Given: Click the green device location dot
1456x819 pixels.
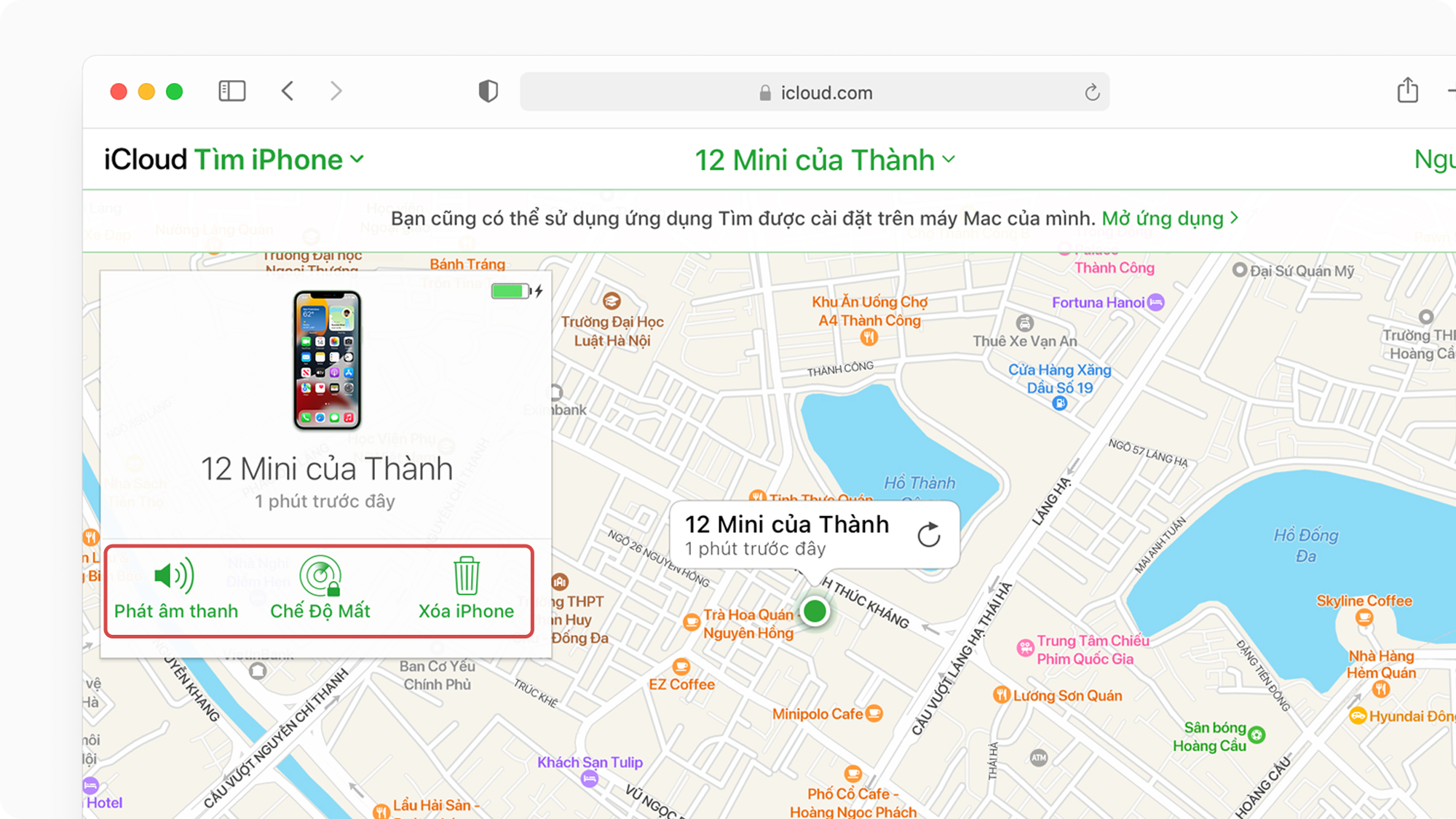Looking at the screenshot, I should coord(815,611).
